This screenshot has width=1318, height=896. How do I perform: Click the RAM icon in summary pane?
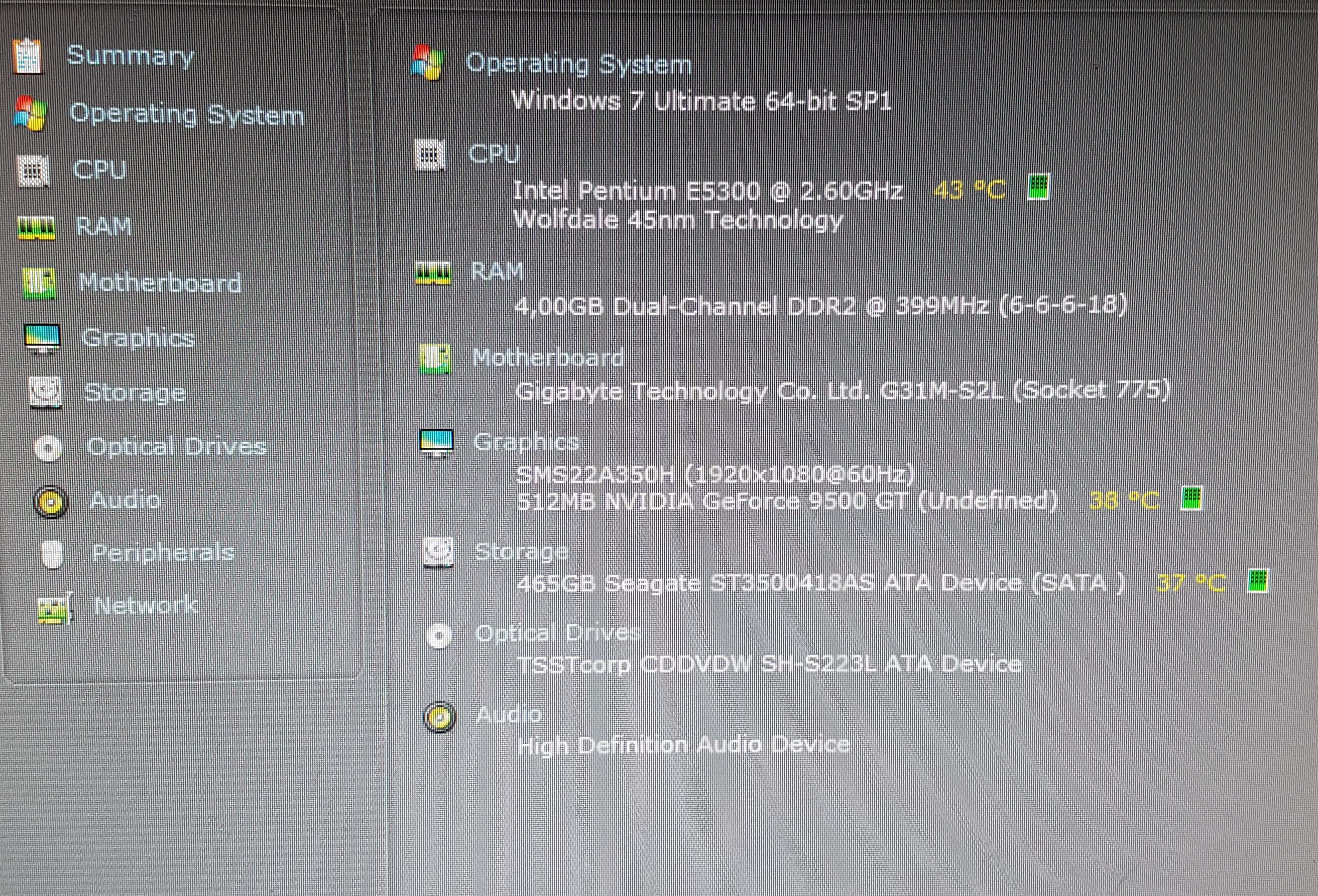434,273
